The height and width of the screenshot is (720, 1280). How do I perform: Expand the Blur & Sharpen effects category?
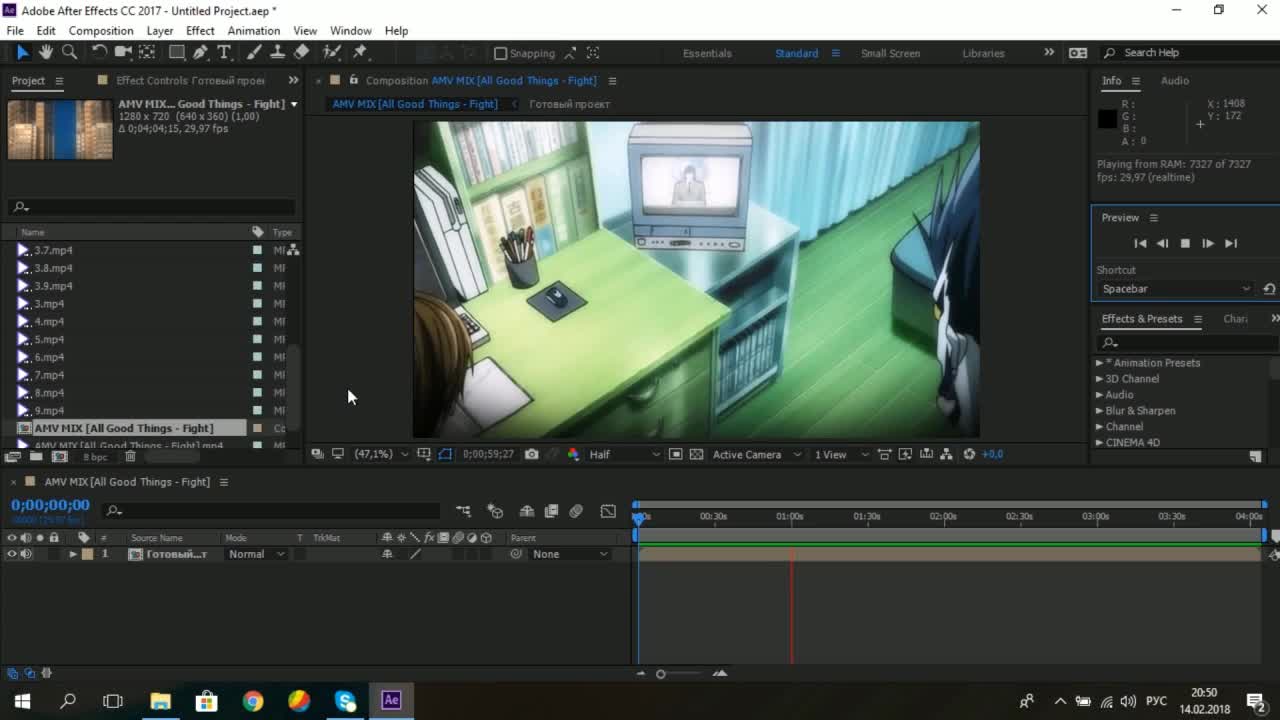1100,411
